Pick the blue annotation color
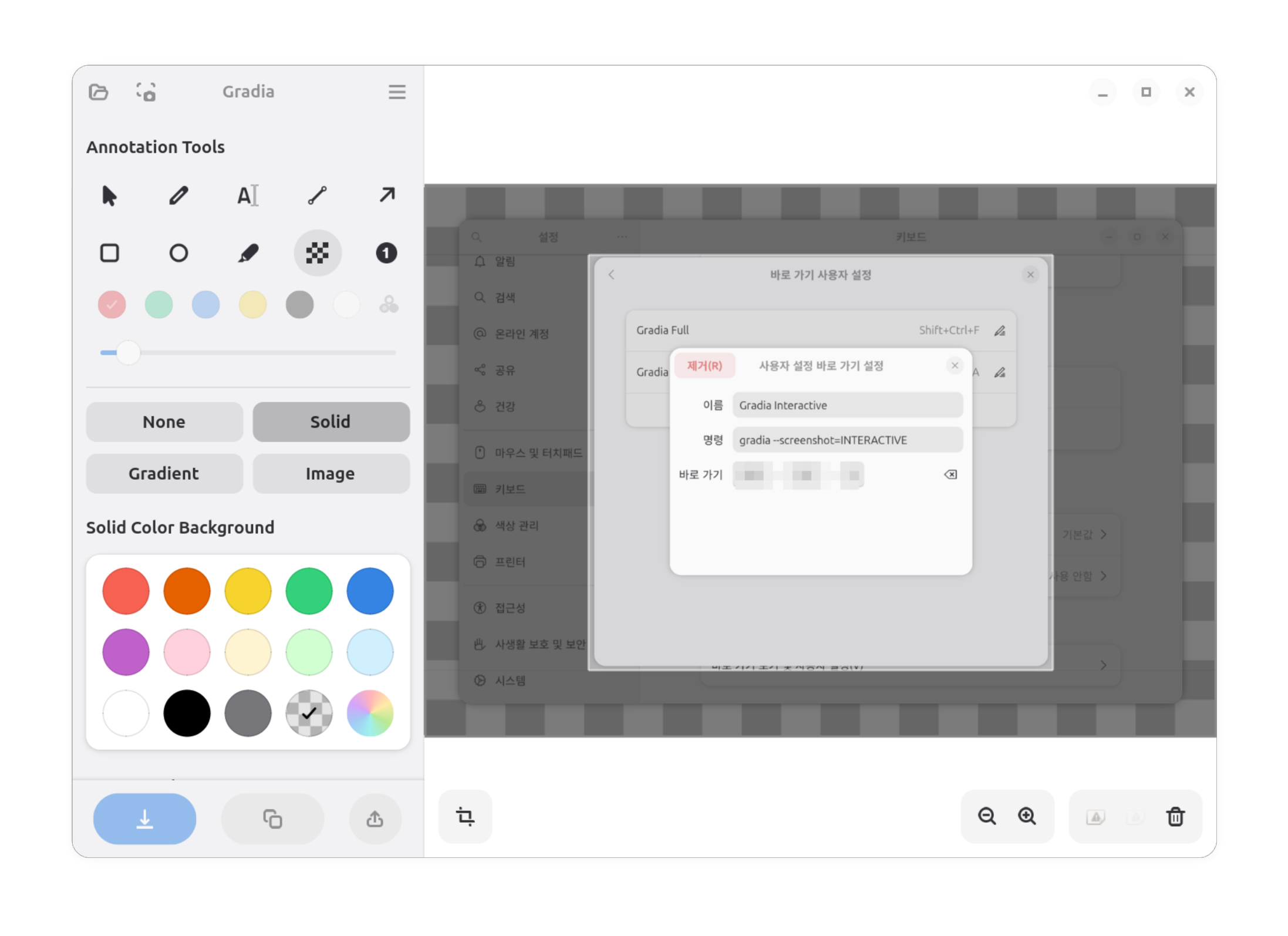This screenshot has width=1288, height=936. (x=206, y=305)
